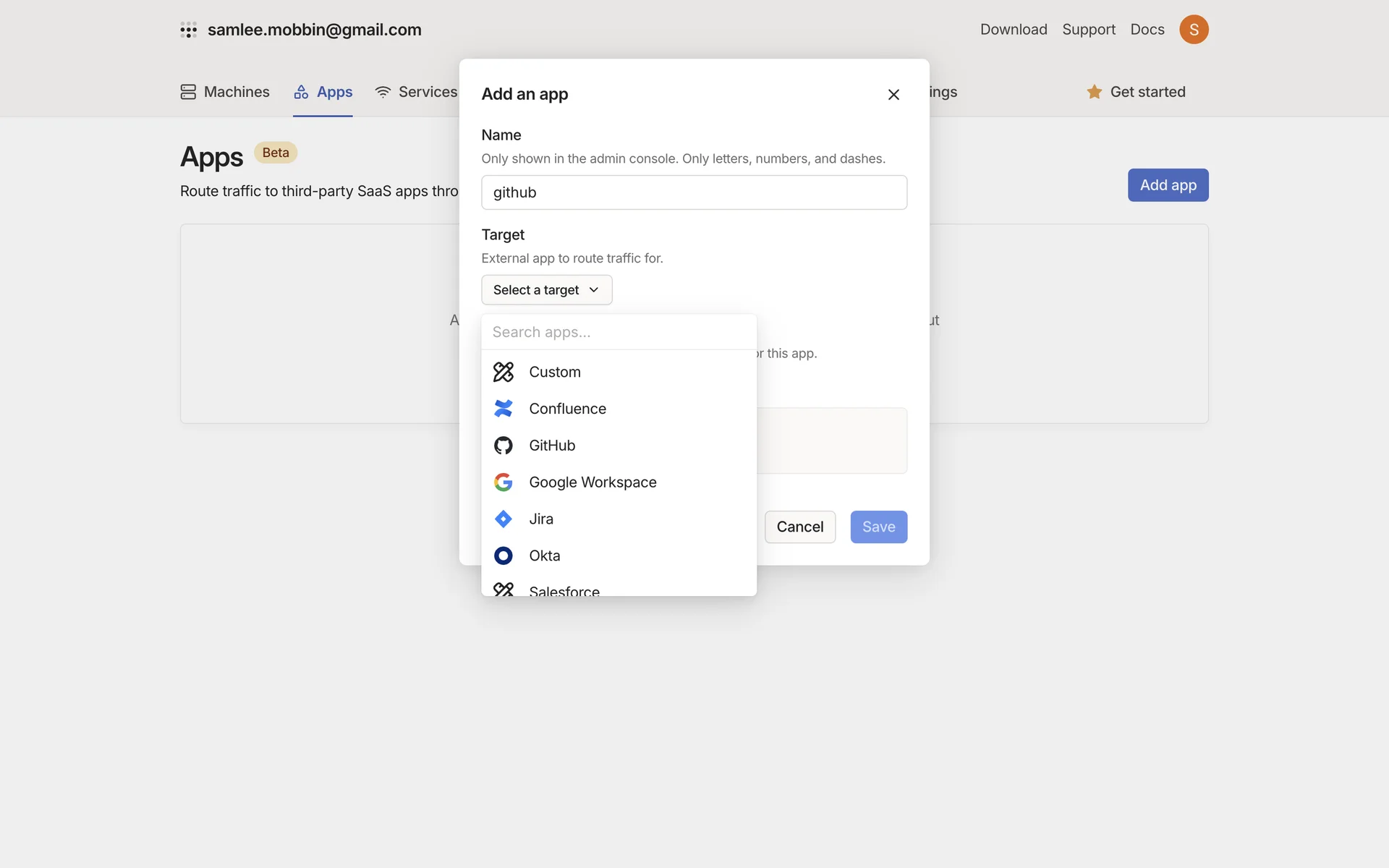Click the Custom app pencil-ruler icon
The image size is (1389, 868).
point(503,372)
